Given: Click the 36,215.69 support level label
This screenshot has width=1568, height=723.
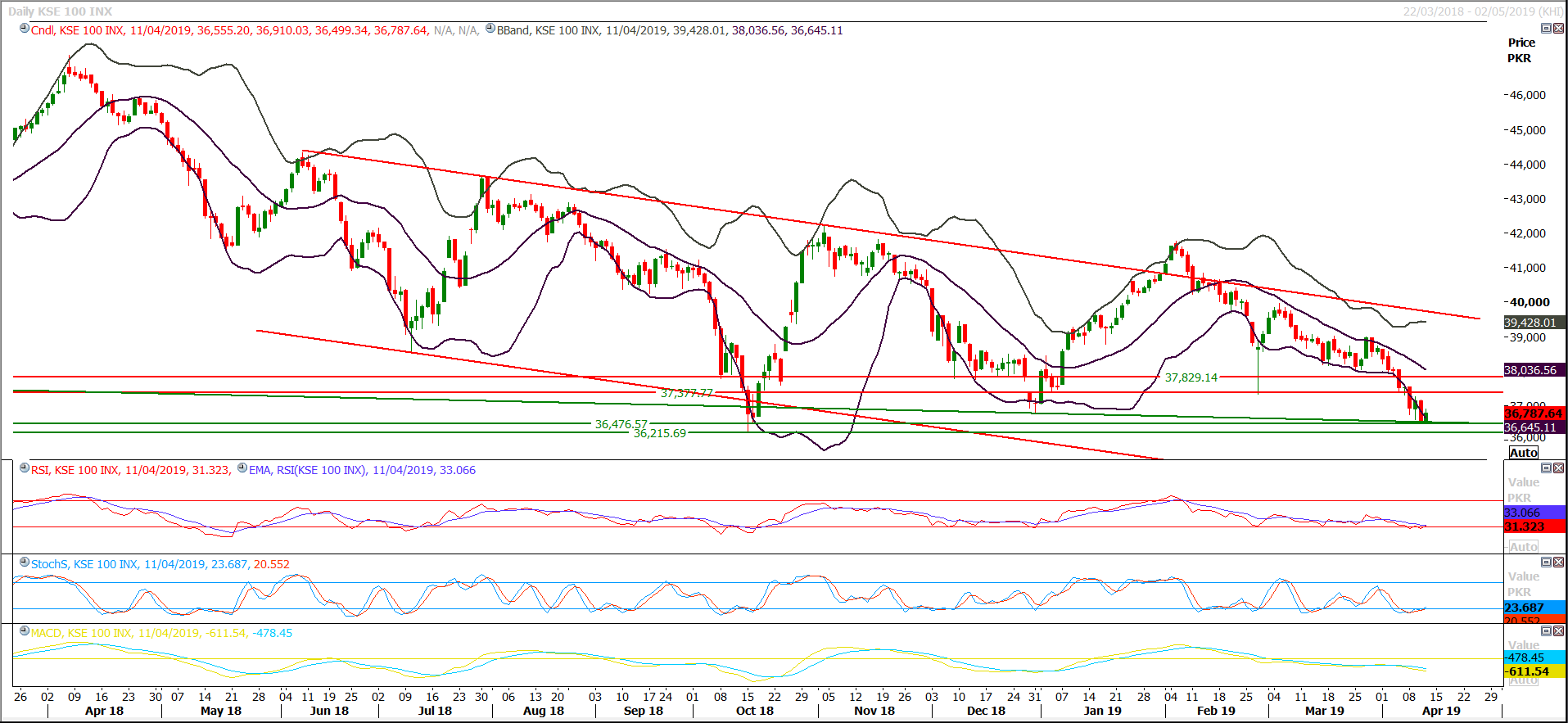Looking at the screenshot, I should click(x=660, y=433).
